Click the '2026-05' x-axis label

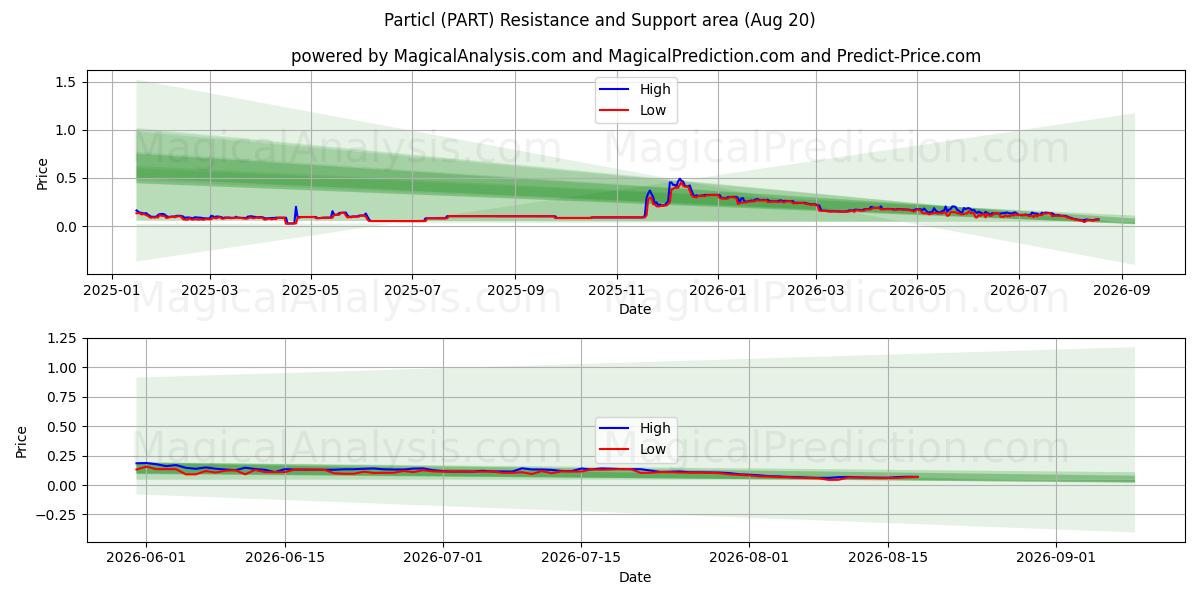click(917, 290)
